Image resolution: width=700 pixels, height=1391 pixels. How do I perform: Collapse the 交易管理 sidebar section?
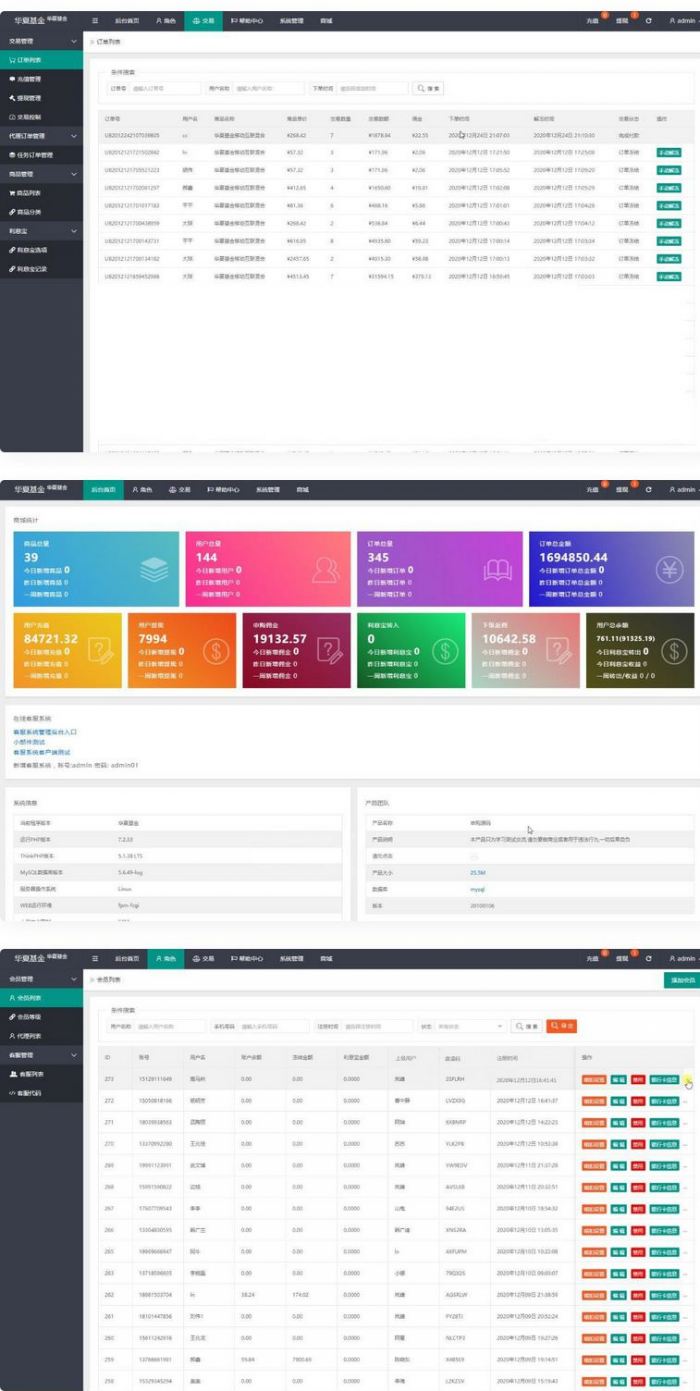point(75,40)
